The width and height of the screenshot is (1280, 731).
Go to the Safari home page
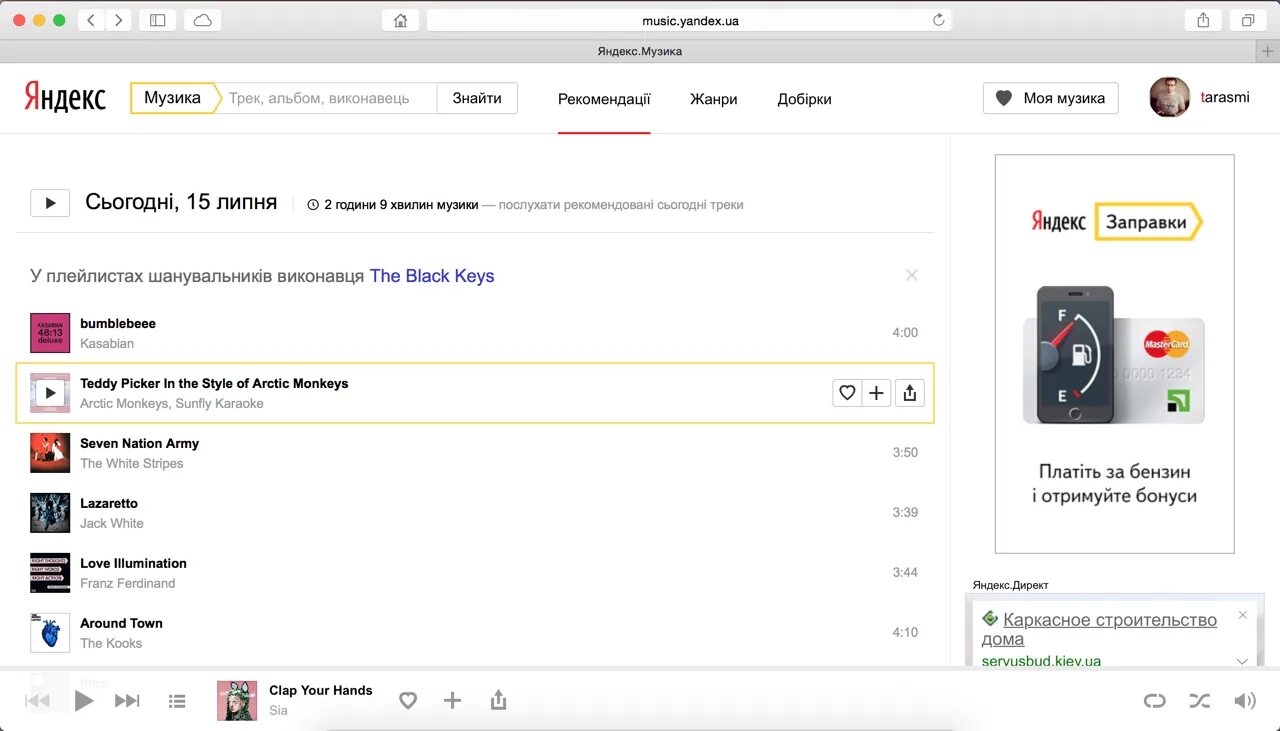(x=400, y=20)
